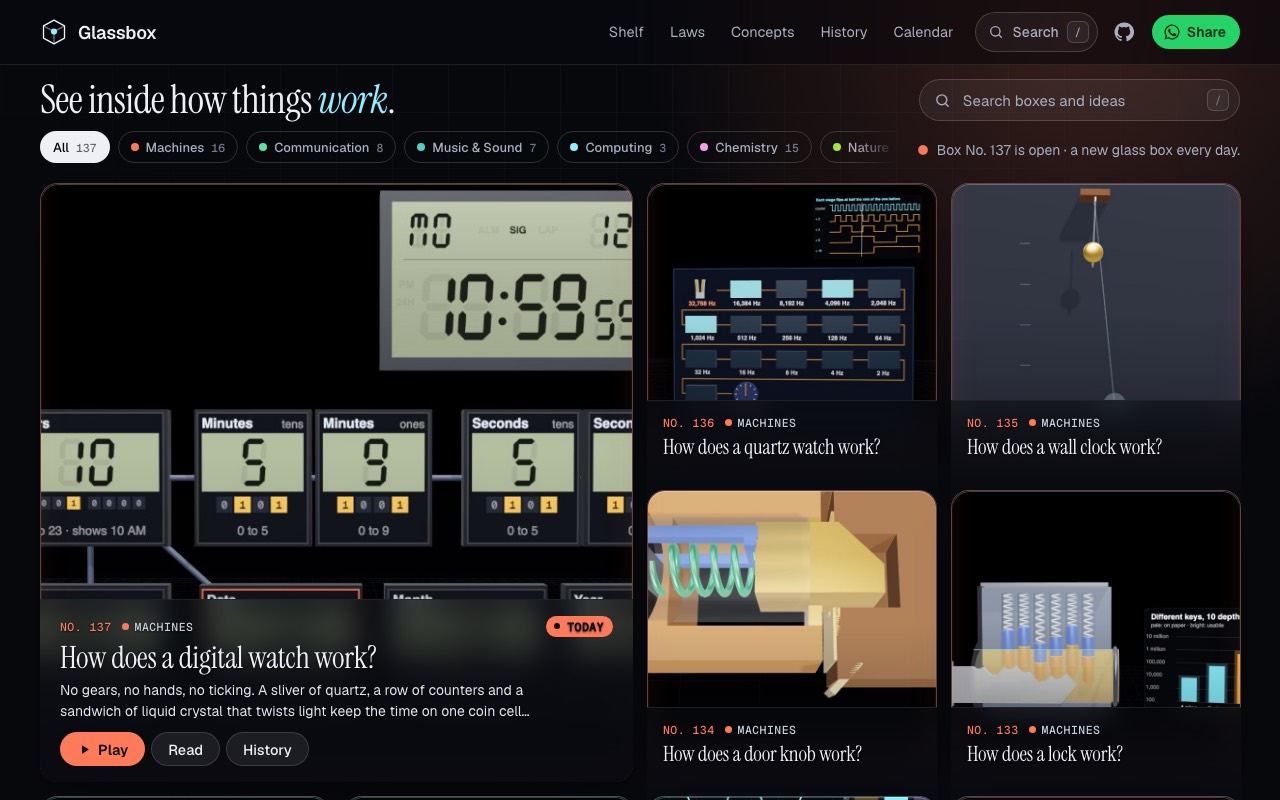Open the quartz watch thumbnail

tap(792, 292)
